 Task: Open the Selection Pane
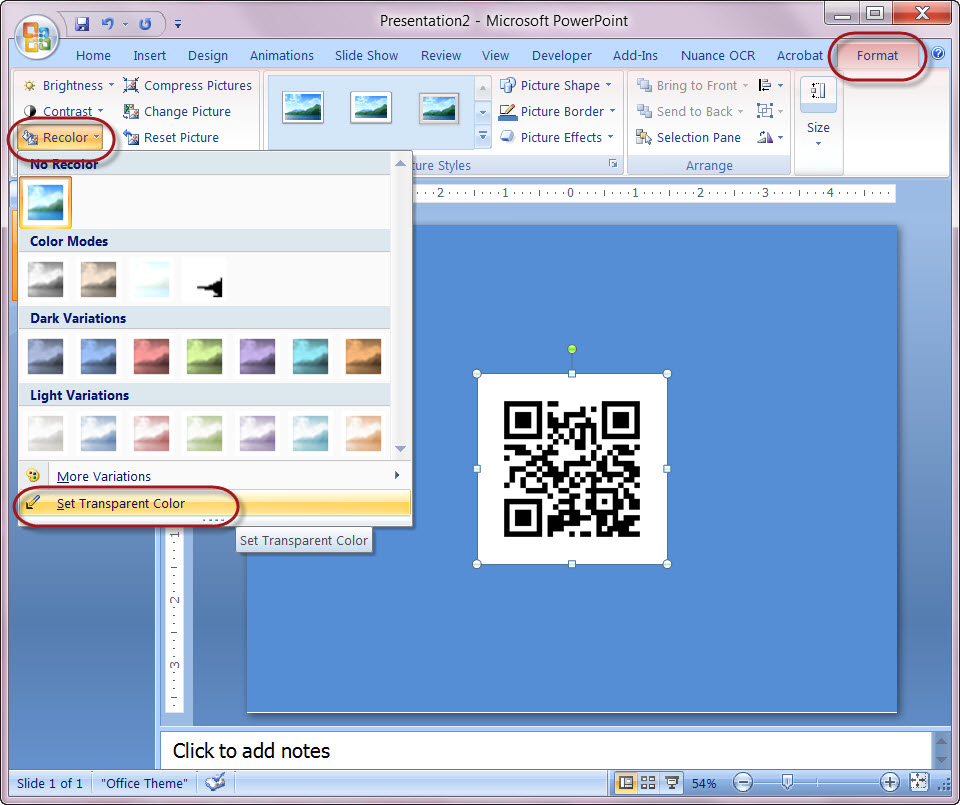click(x=688, y=137)
